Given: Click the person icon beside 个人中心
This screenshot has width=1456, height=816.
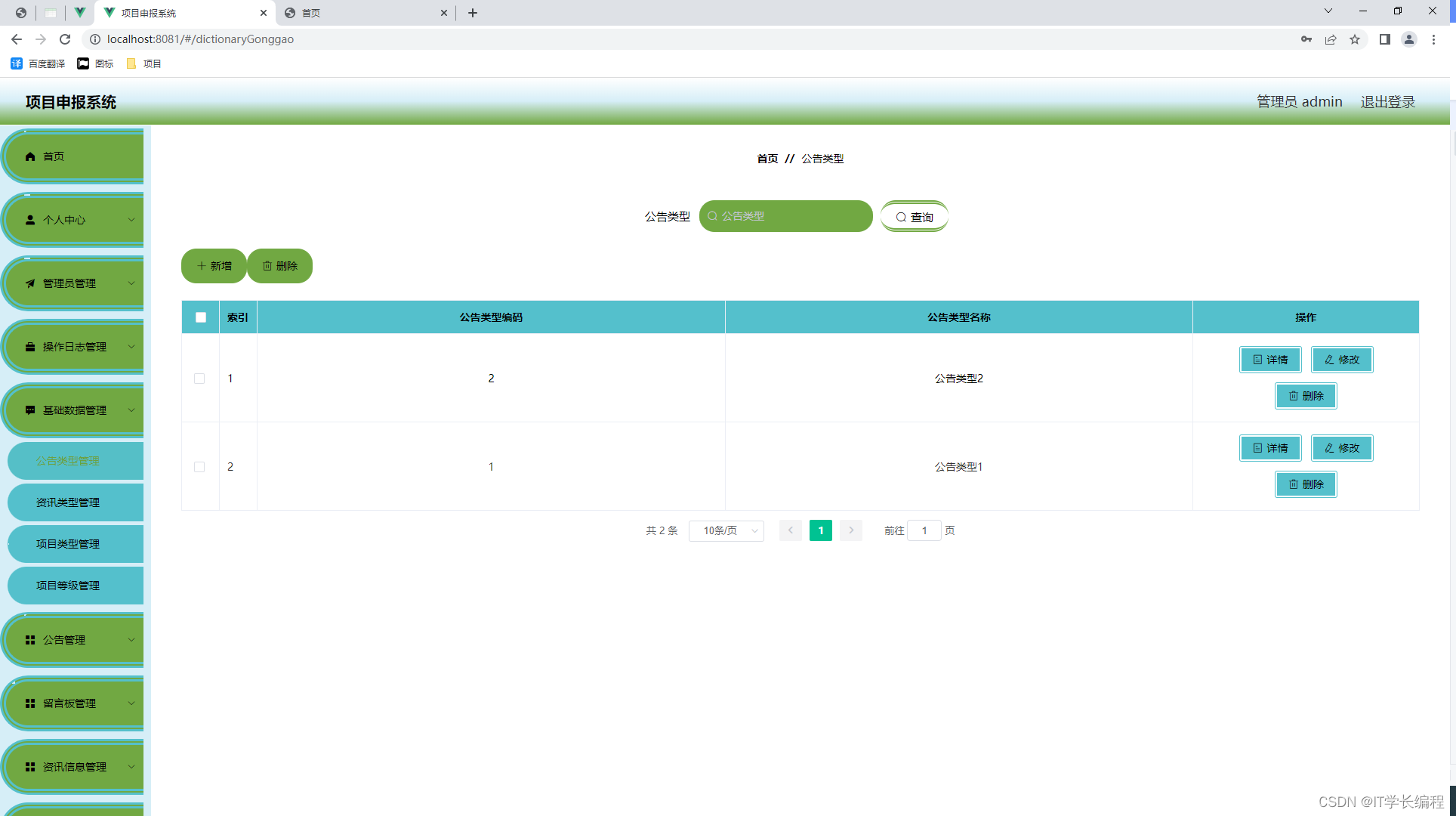Looking at the screenshot, I should 30,220.
